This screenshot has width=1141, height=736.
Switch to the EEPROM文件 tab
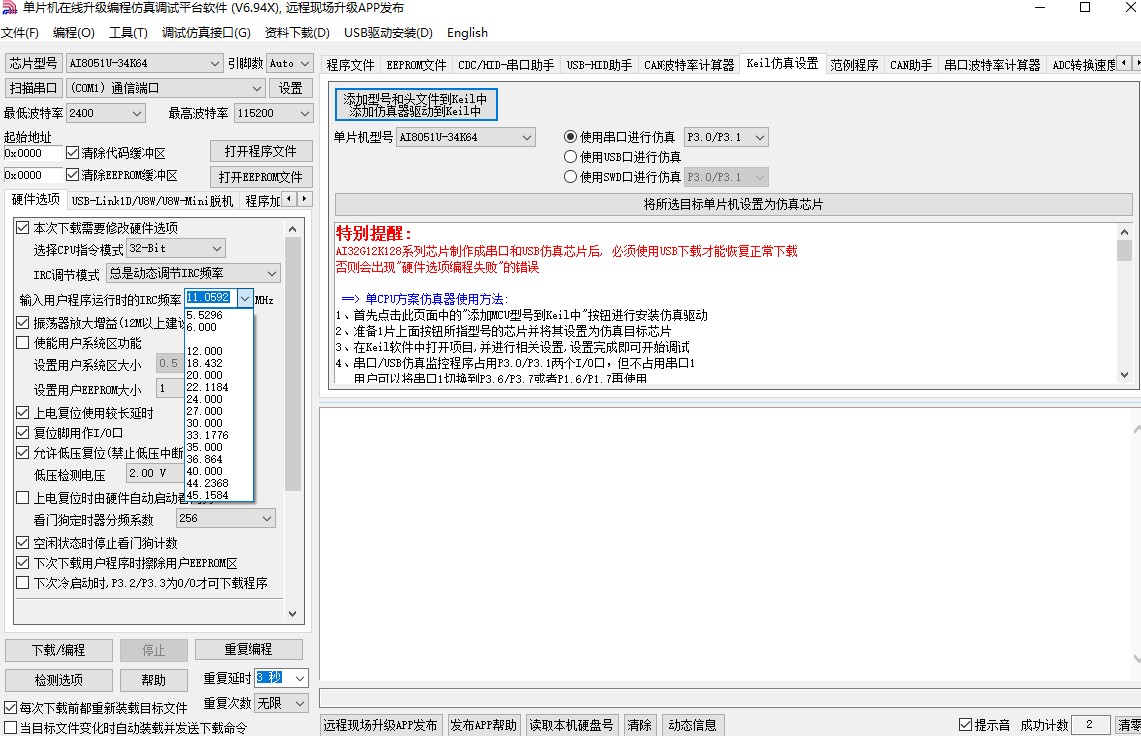(416, 65)
